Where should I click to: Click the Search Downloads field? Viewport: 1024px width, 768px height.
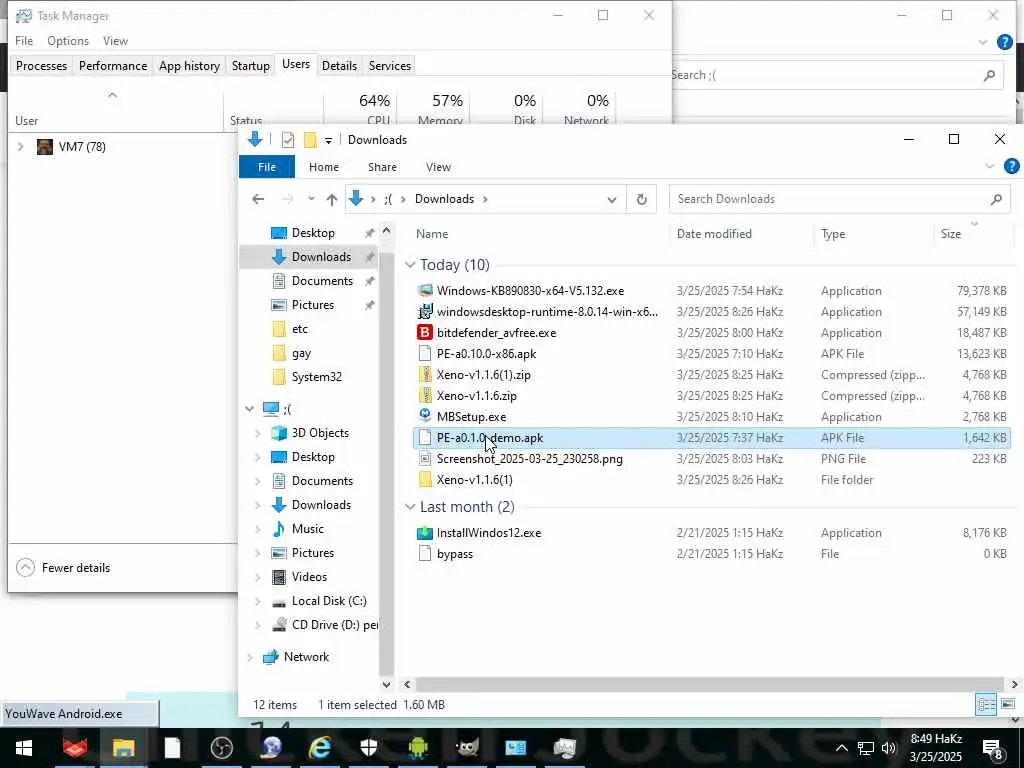pyautogui.click(x=839, y=199)
